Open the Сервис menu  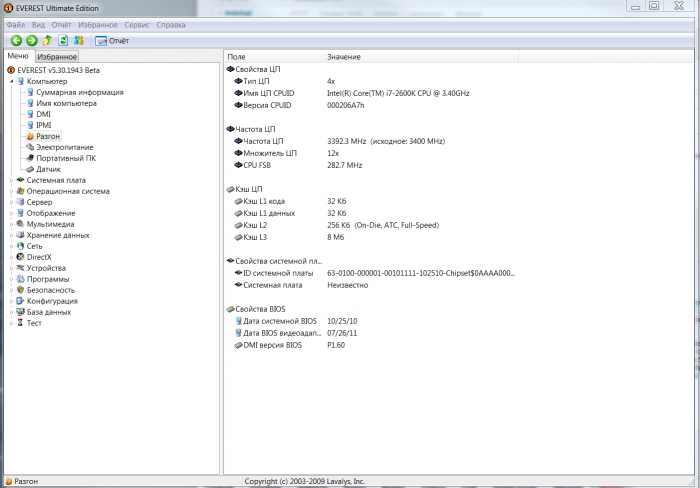[137, 25]
